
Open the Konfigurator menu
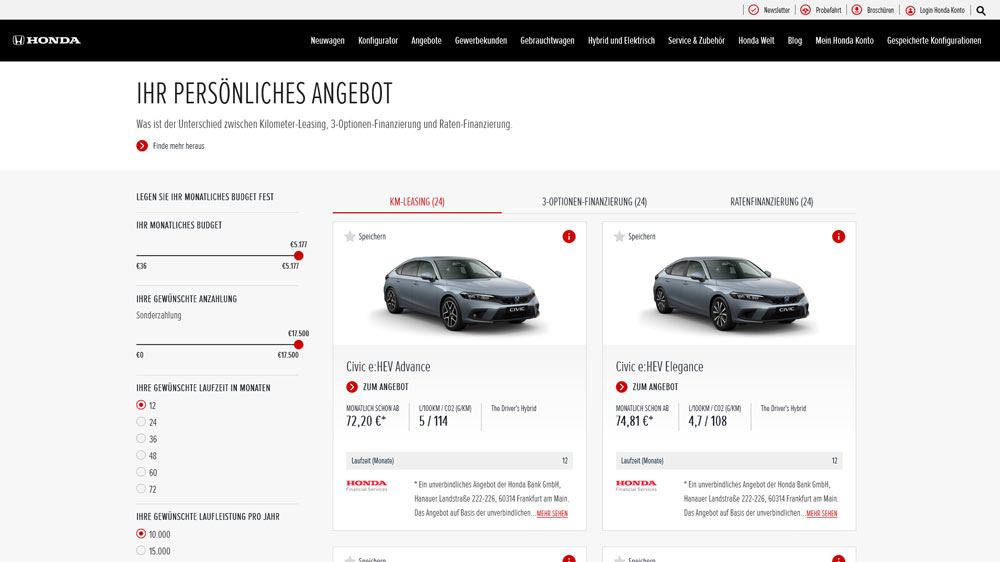(378, 41)
